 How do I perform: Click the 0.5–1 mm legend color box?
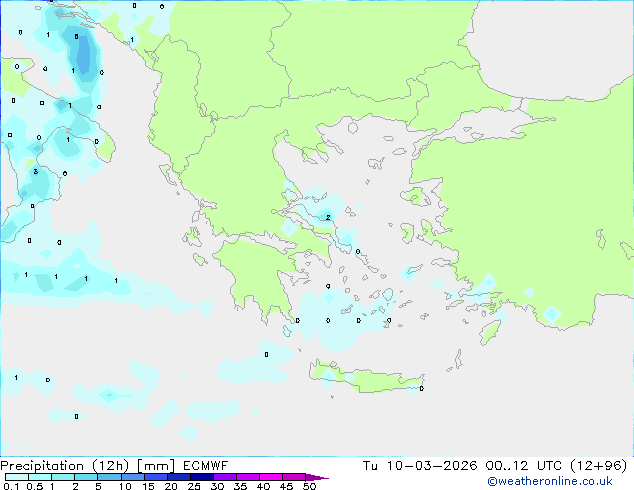coord(40,477)
